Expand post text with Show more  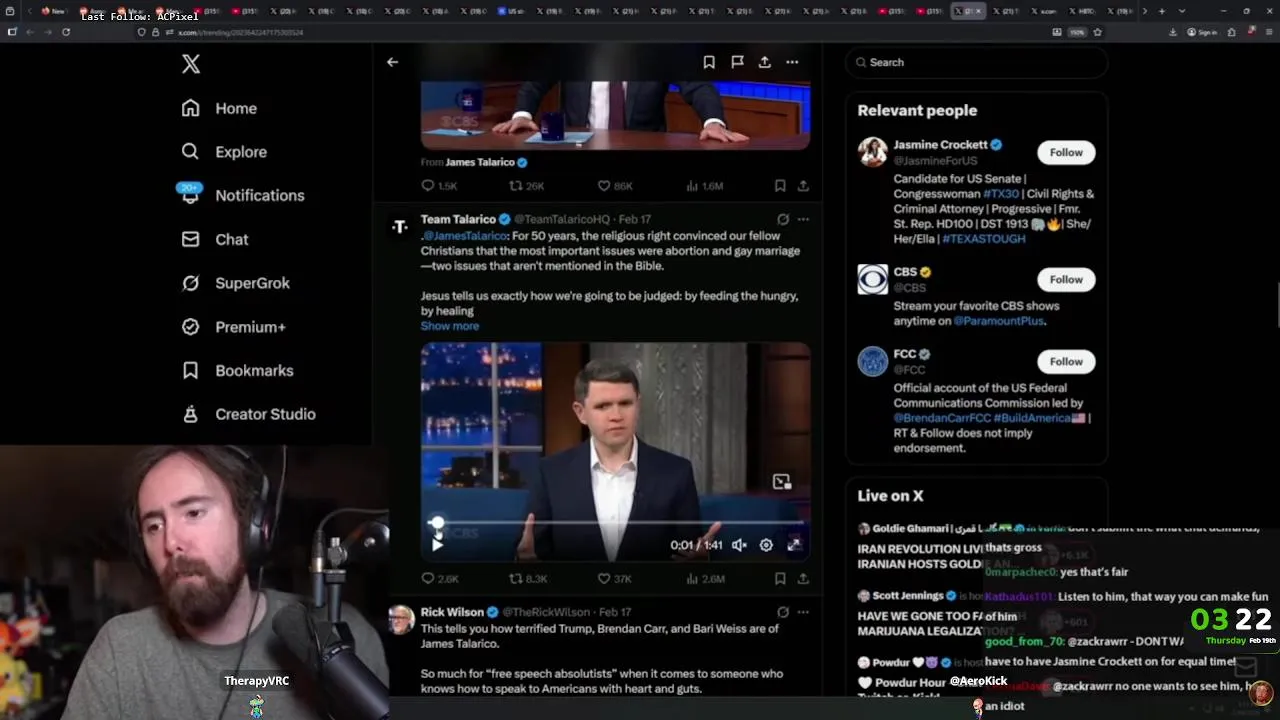[449, 326]
